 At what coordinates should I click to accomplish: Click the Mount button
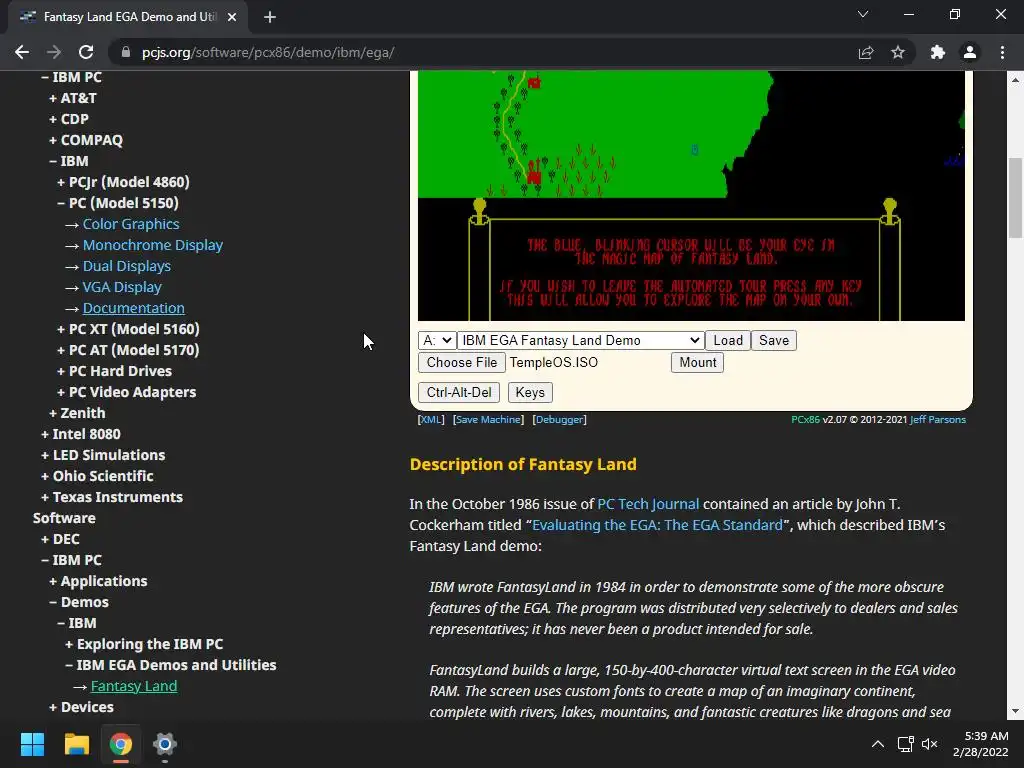coord(697,362)
